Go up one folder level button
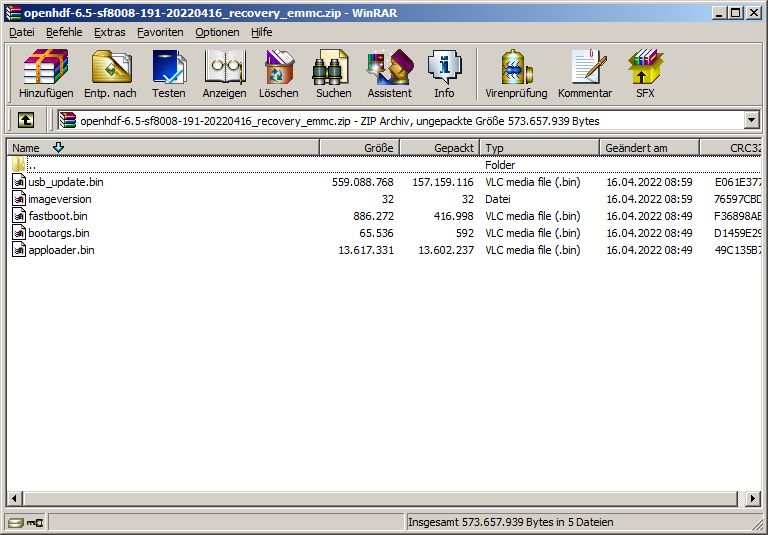 point(26,120)
